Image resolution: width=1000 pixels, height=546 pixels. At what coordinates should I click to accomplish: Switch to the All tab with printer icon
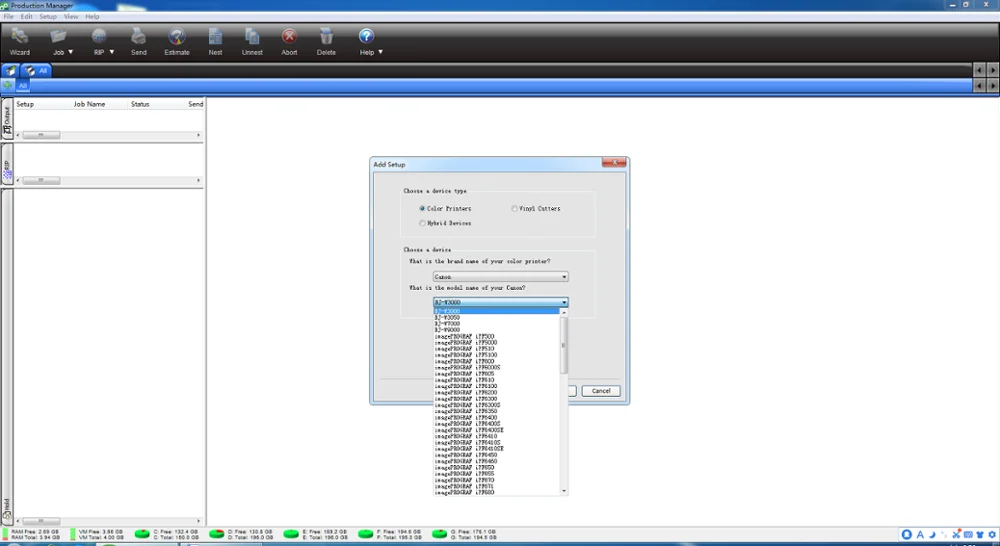[36, 71]
